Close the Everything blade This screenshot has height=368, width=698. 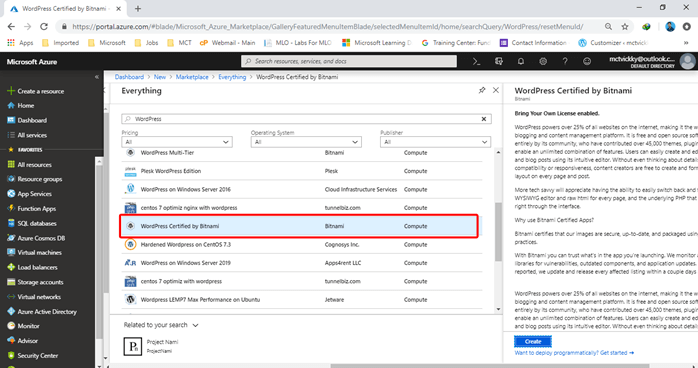pyautogui.click(x=495, y=90)
